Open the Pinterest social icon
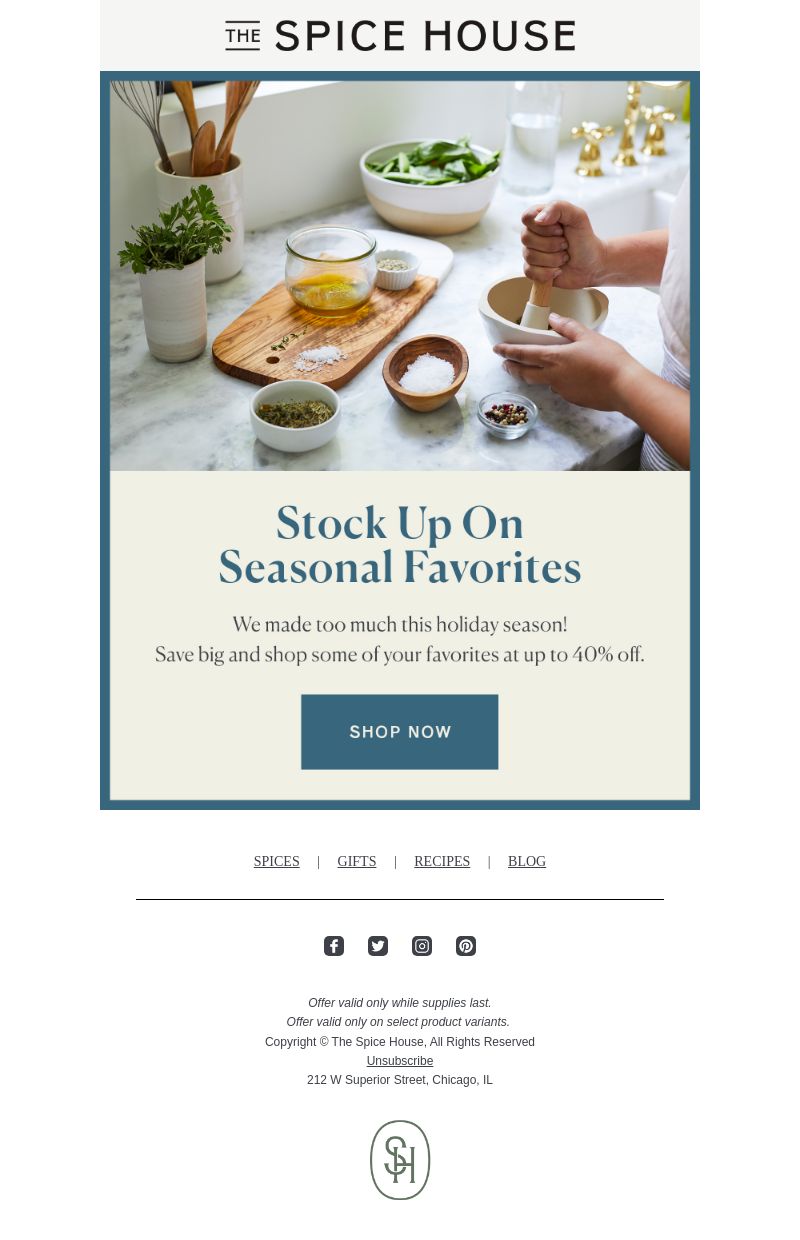800x1240 pixels. pos(466,946)
